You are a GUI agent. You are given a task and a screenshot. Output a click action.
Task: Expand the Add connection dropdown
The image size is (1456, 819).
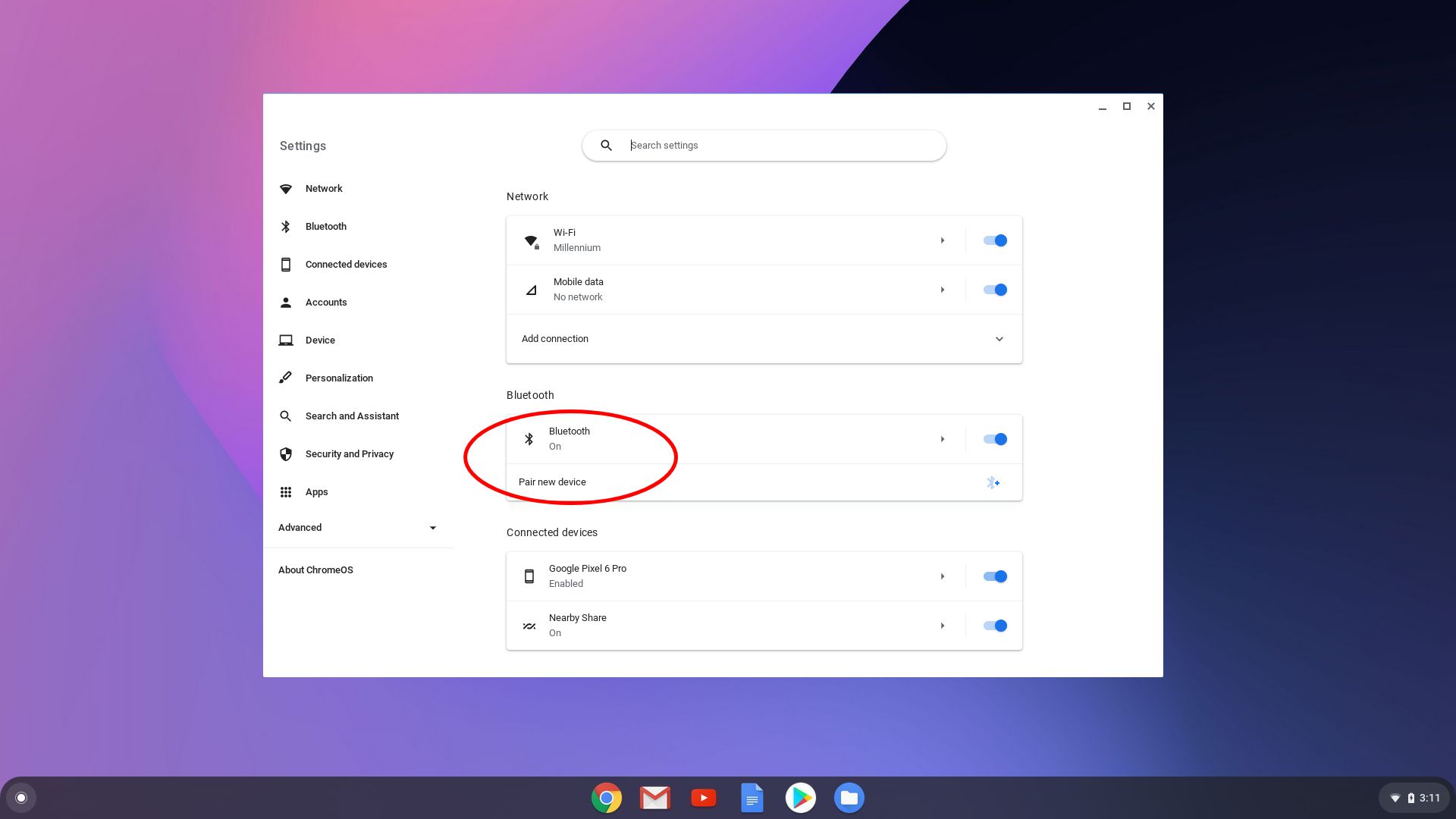999,339
